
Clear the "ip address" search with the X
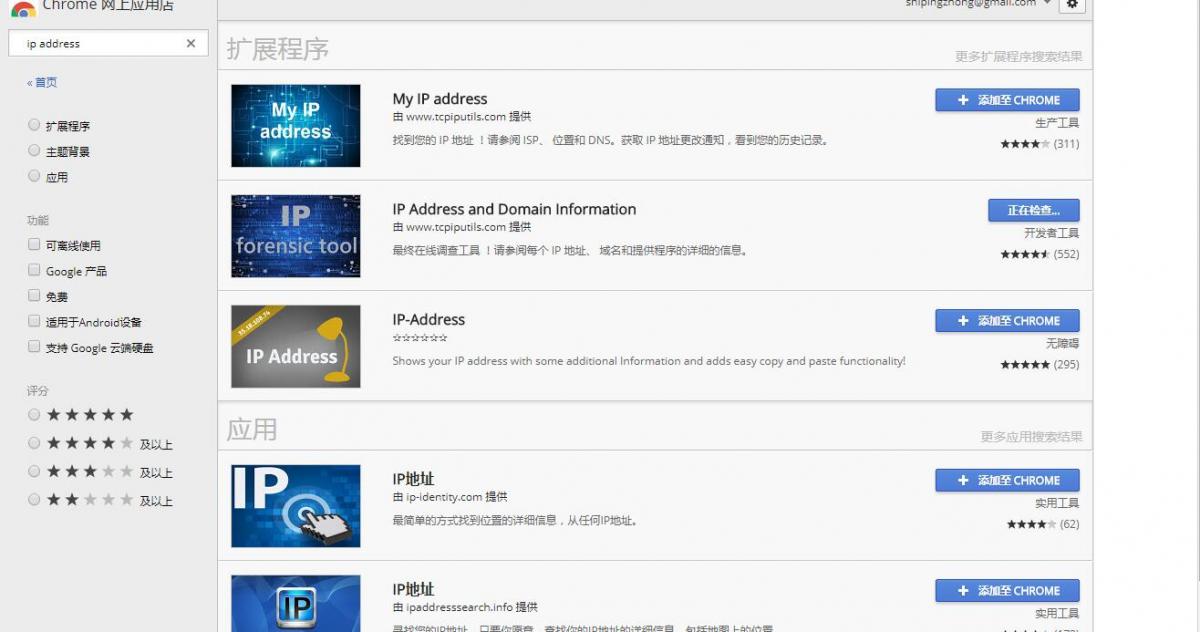tap(191, 44)
